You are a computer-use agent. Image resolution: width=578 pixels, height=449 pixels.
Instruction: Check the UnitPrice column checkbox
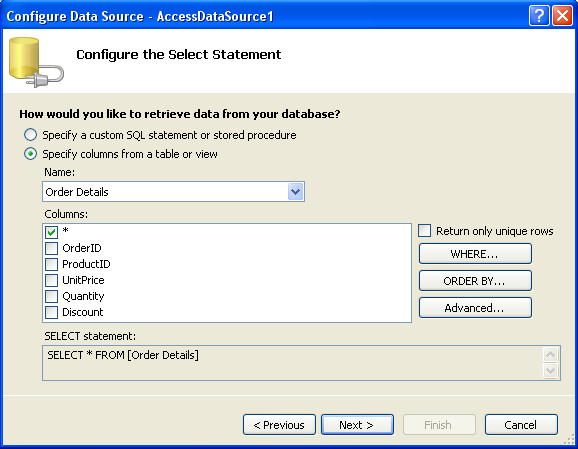point(52,280)
